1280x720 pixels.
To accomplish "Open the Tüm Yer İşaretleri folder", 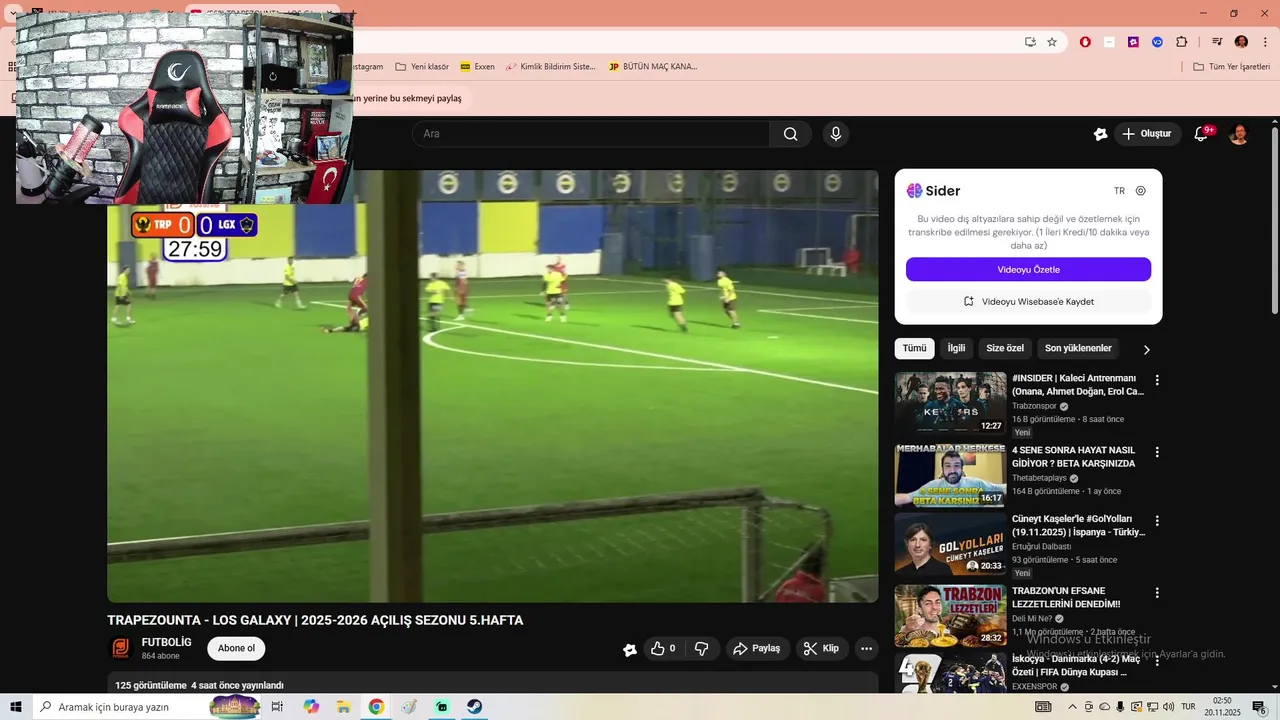I will [x=1231, y=67].
